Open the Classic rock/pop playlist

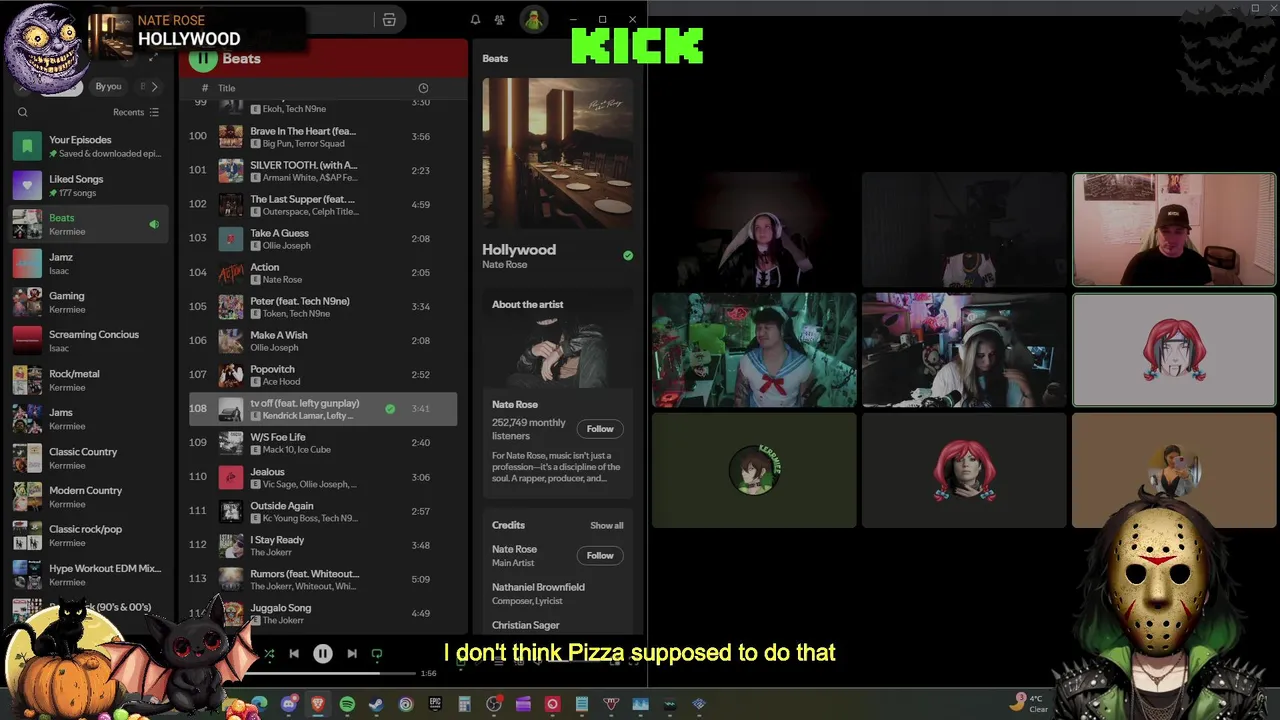90,536
